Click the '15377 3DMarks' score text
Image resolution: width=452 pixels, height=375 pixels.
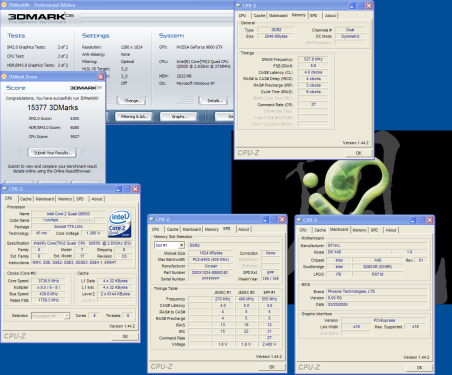(x=53, y=107)
